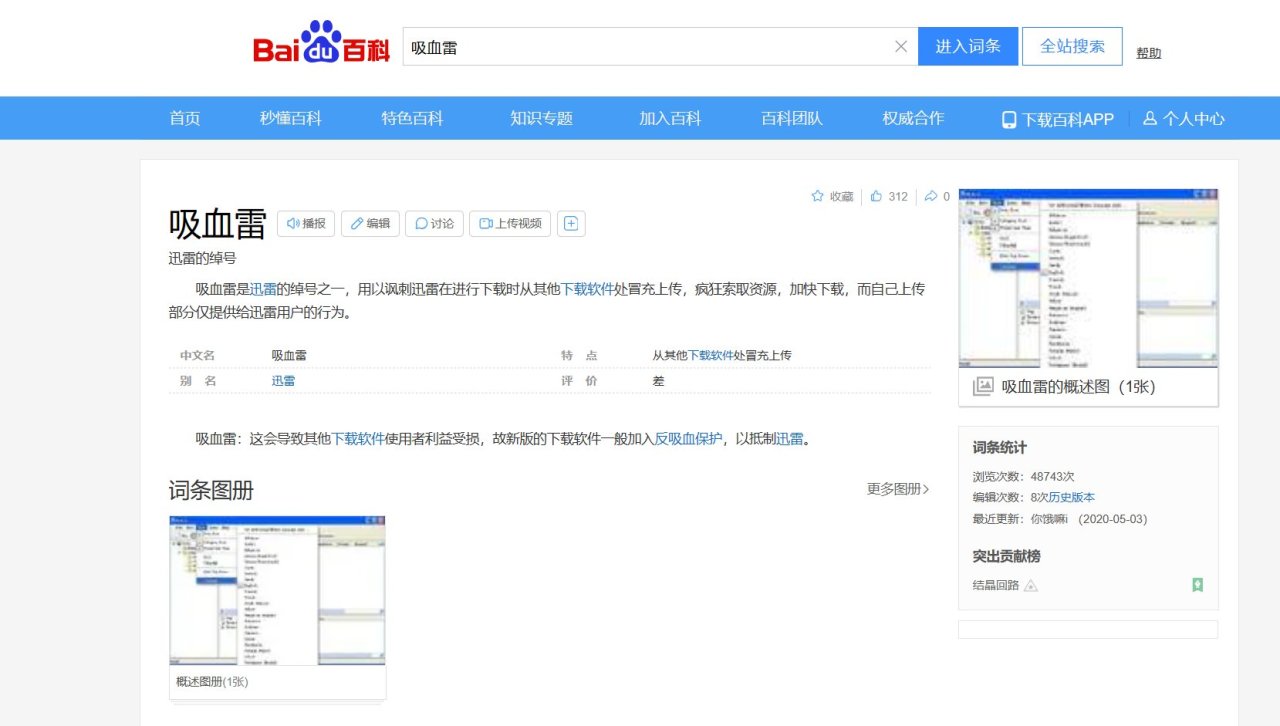Viewport: 1280px width, 726px height.
Task: Click the 全站搜索 button
Action: [1072, 46]
